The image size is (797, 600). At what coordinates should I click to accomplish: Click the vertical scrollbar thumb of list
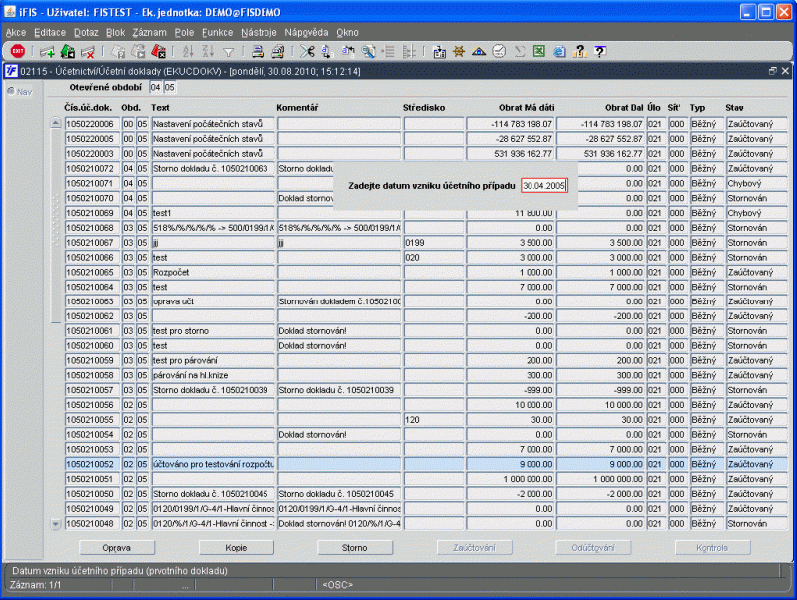[56, 226]
